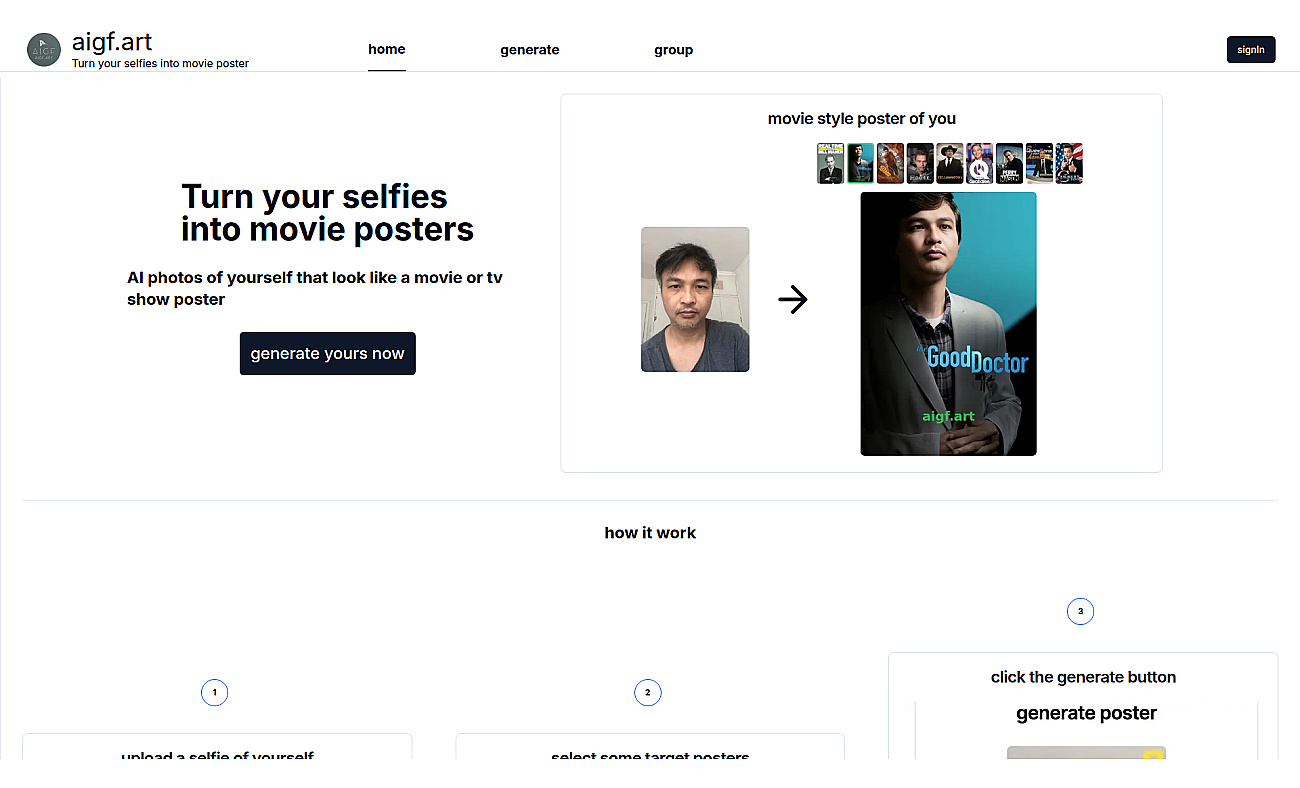
Task: Switch to the group tab
Action: point(674,50)
